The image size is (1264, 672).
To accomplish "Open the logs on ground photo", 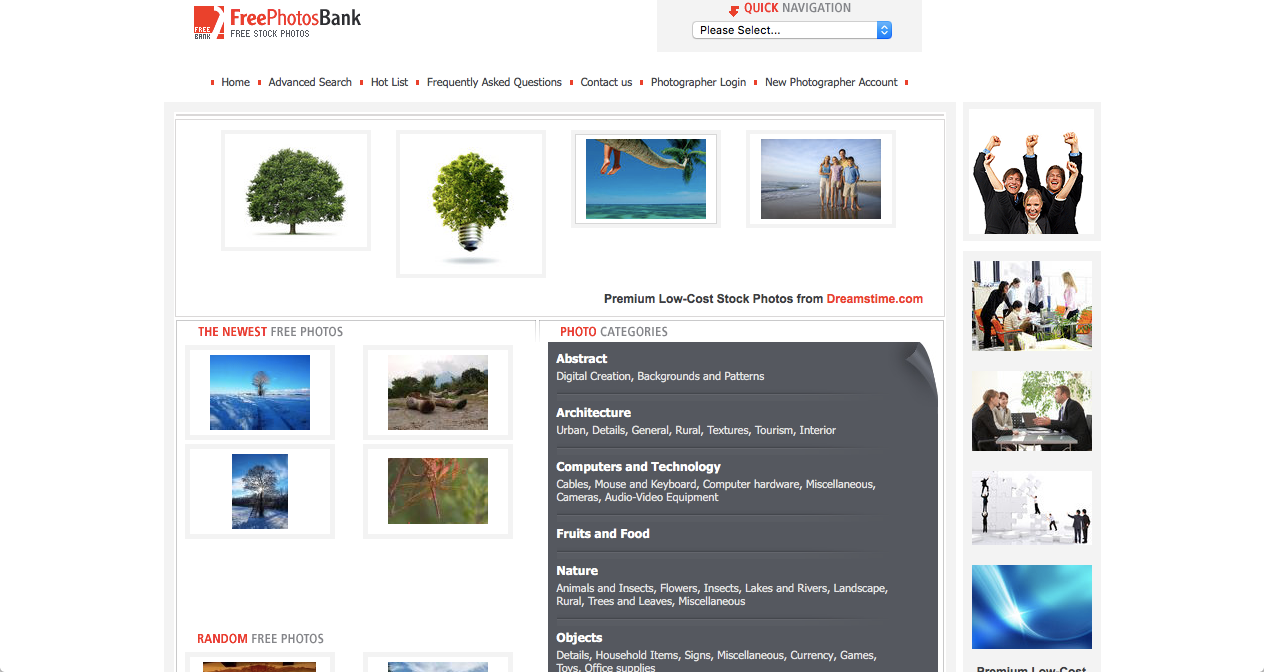I will 438,392.
